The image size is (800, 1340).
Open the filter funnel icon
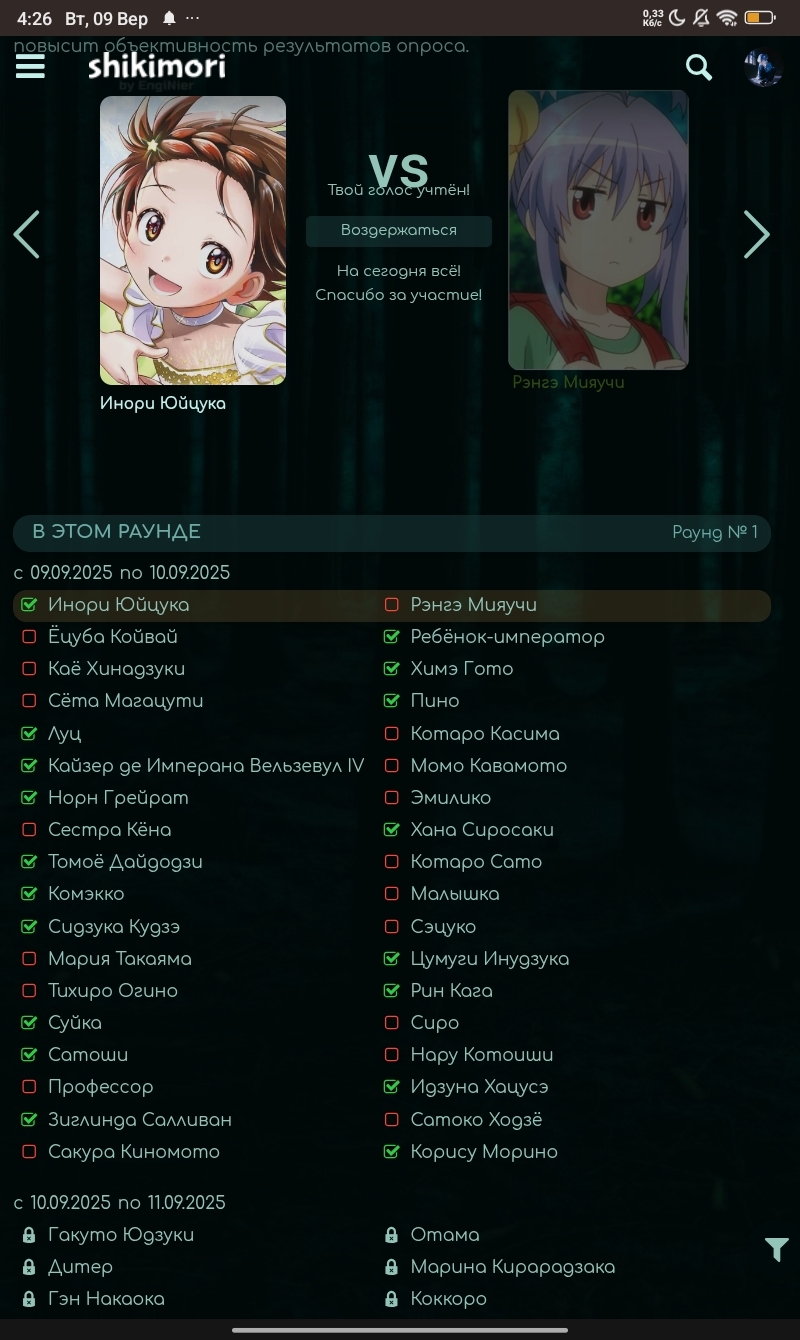[x=777, y=1249]
